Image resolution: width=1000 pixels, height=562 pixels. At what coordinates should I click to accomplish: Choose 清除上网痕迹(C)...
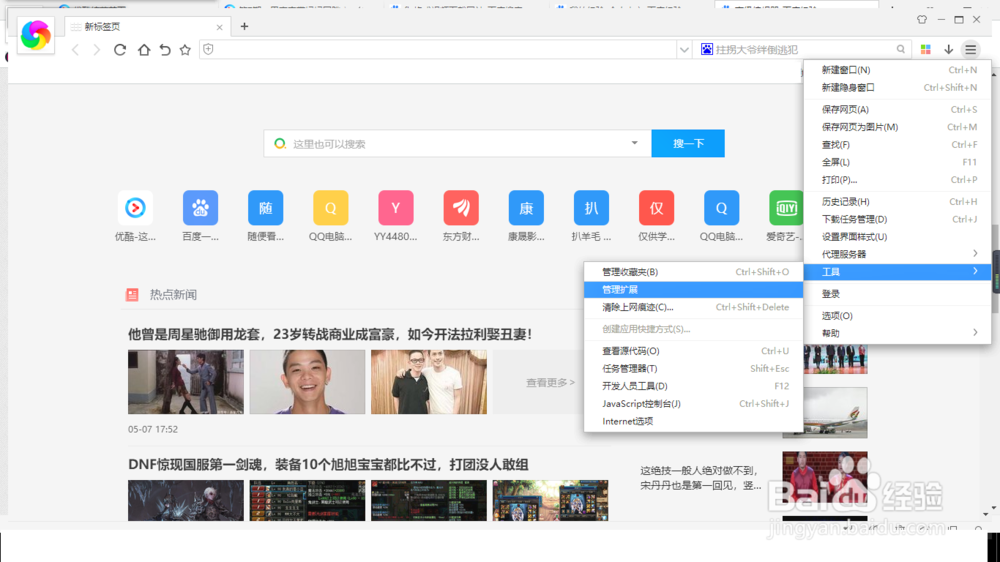[x=693, y=307]
